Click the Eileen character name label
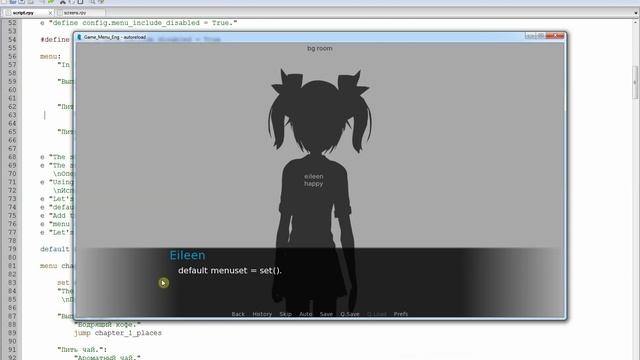640x360 pixels. pyautogui.click(x=187, y=255)
